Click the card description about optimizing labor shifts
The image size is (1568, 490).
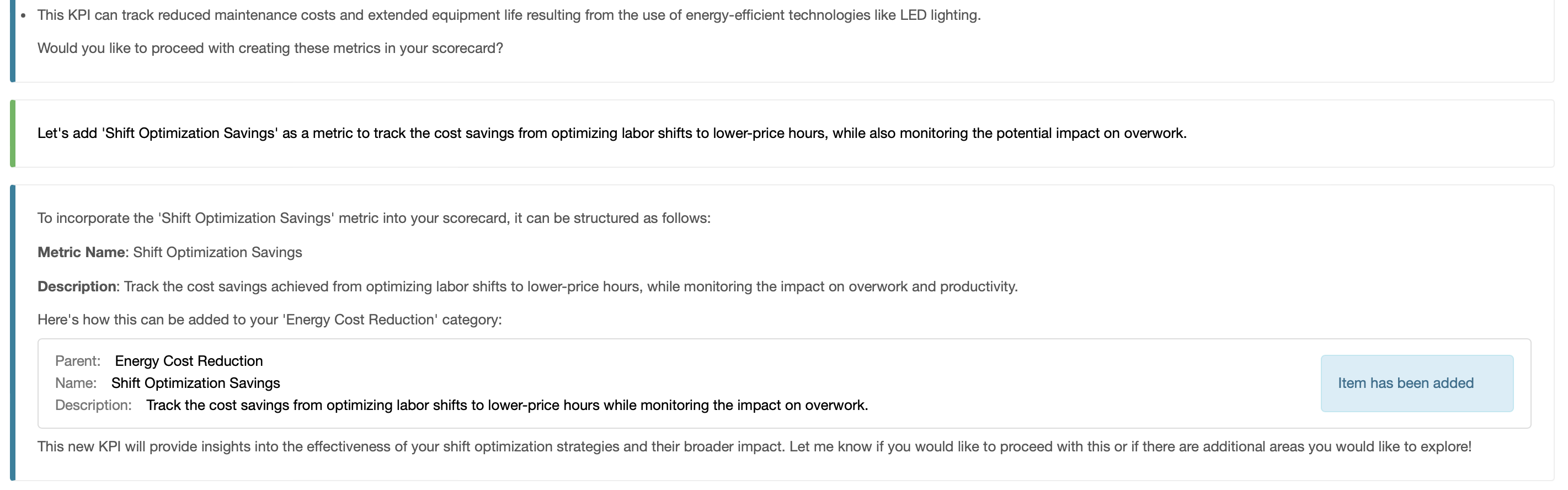[x=506, y=406]
